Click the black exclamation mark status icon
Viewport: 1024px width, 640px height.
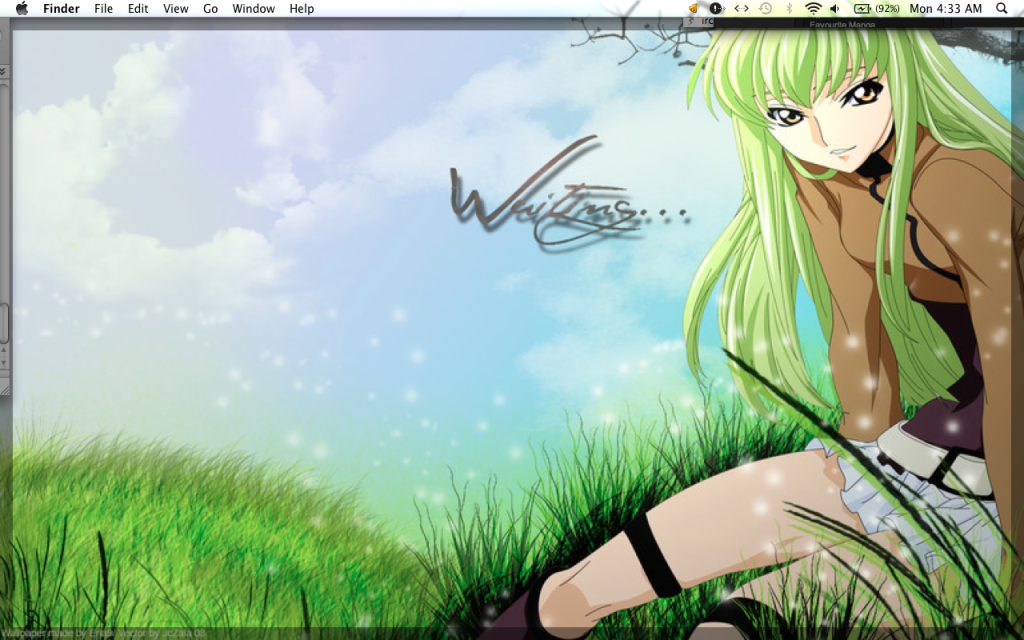click(716, 8)
